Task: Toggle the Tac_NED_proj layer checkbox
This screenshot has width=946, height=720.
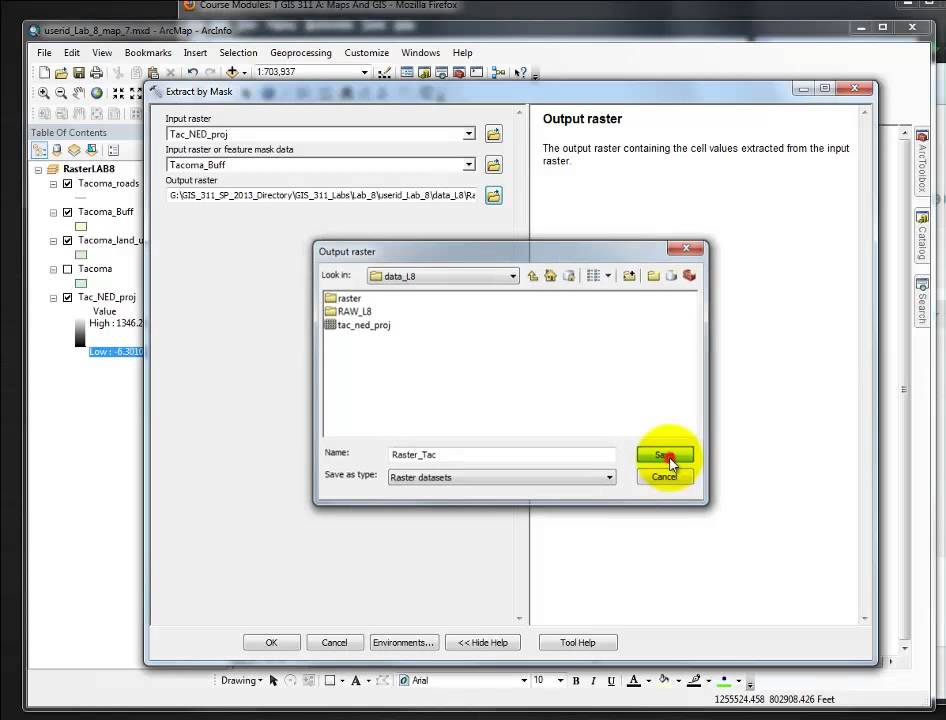Action: pyautogui.click(x=68, y=298)
